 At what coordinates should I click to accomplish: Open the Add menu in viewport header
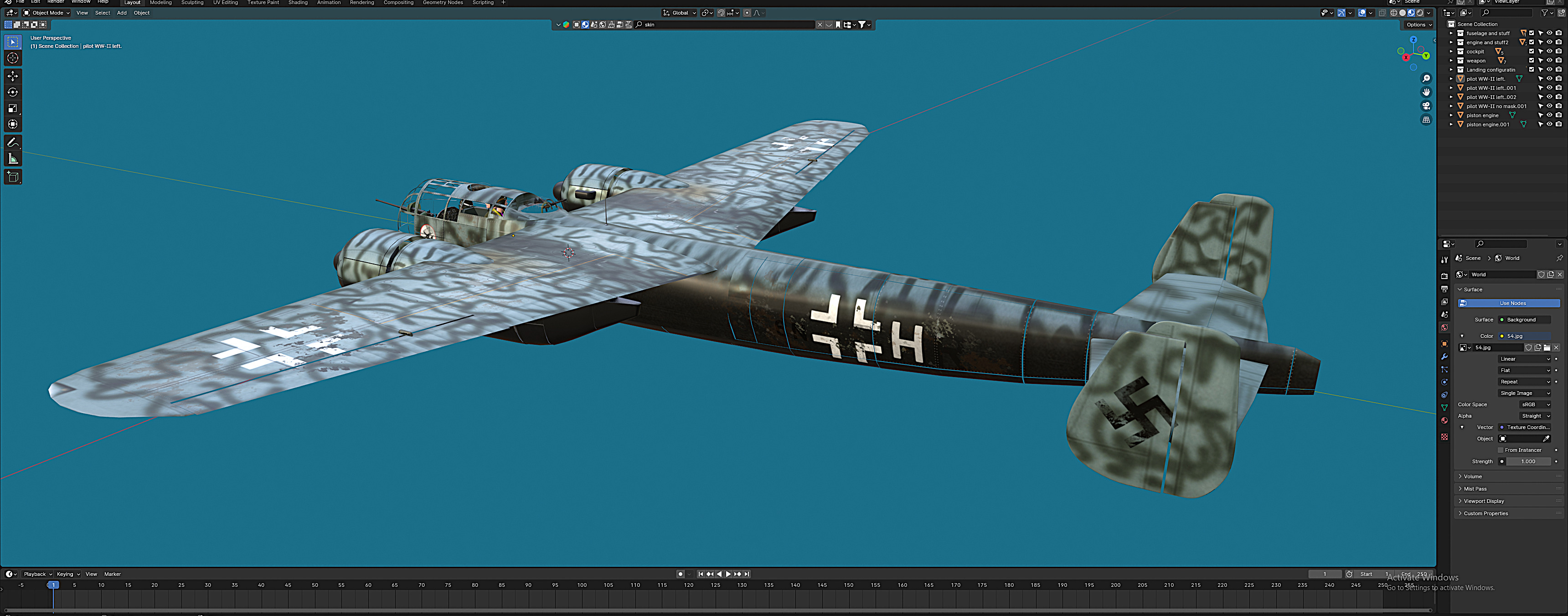pos(122,13)
